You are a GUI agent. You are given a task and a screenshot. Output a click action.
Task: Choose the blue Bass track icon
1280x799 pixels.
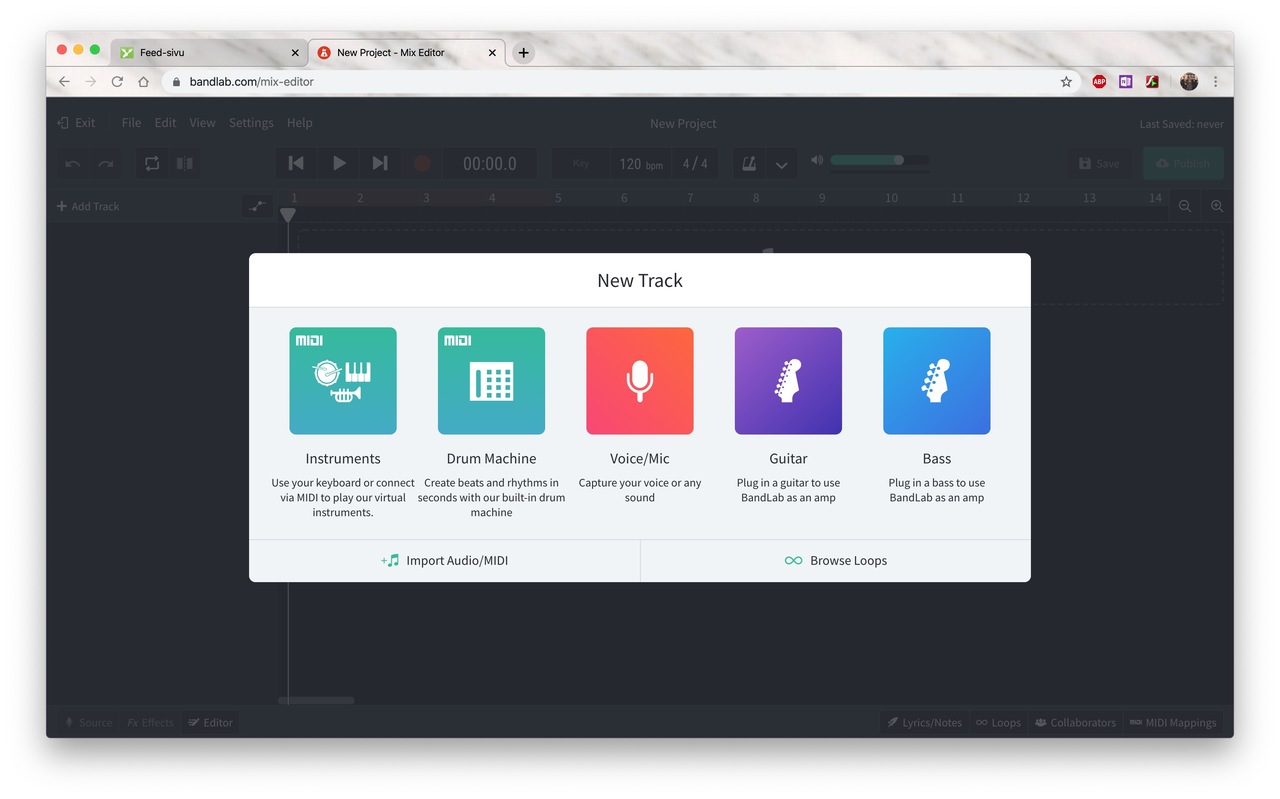click(937, 381)
